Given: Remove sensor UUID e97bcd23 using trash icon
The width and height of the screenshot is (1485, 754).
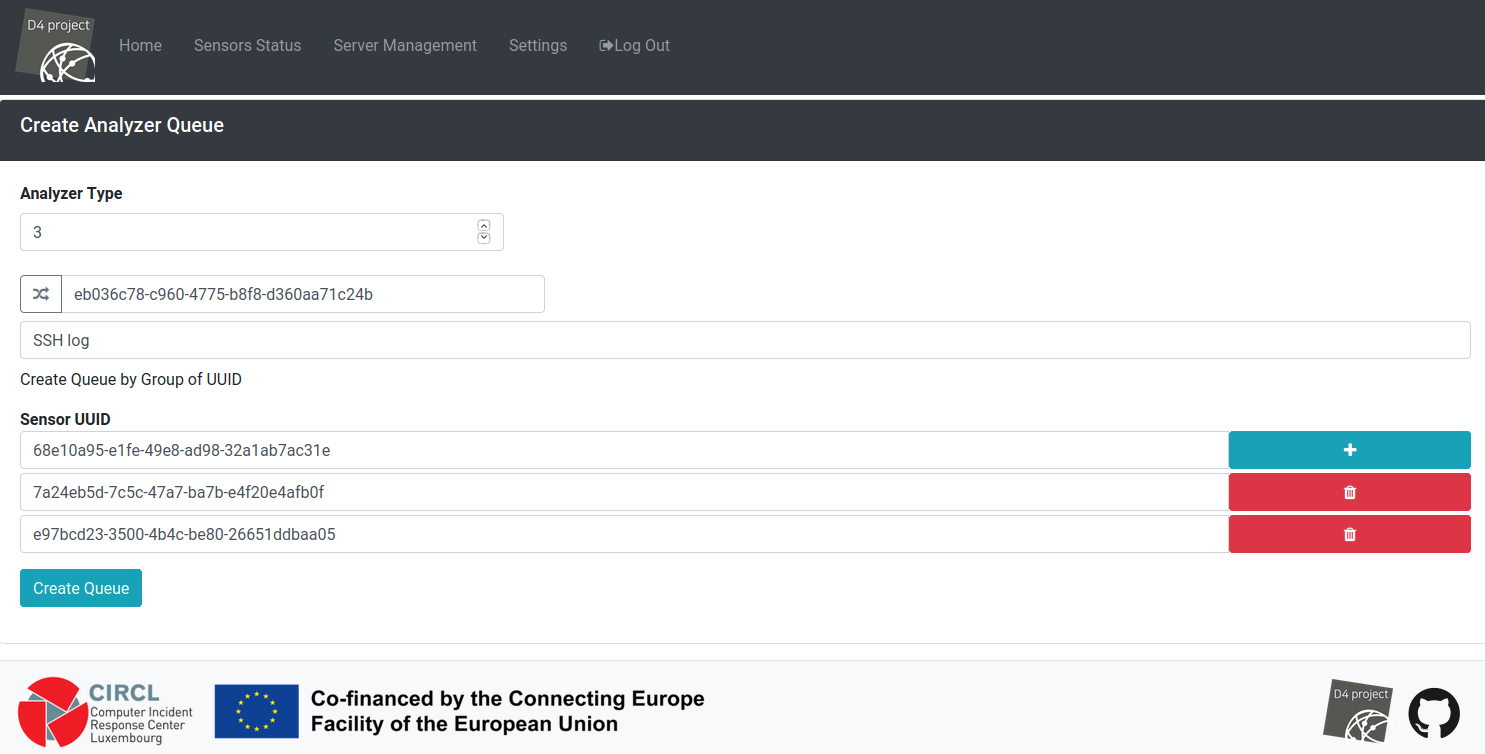Looking at the screenshot, I should click(x=1349, y=534).
